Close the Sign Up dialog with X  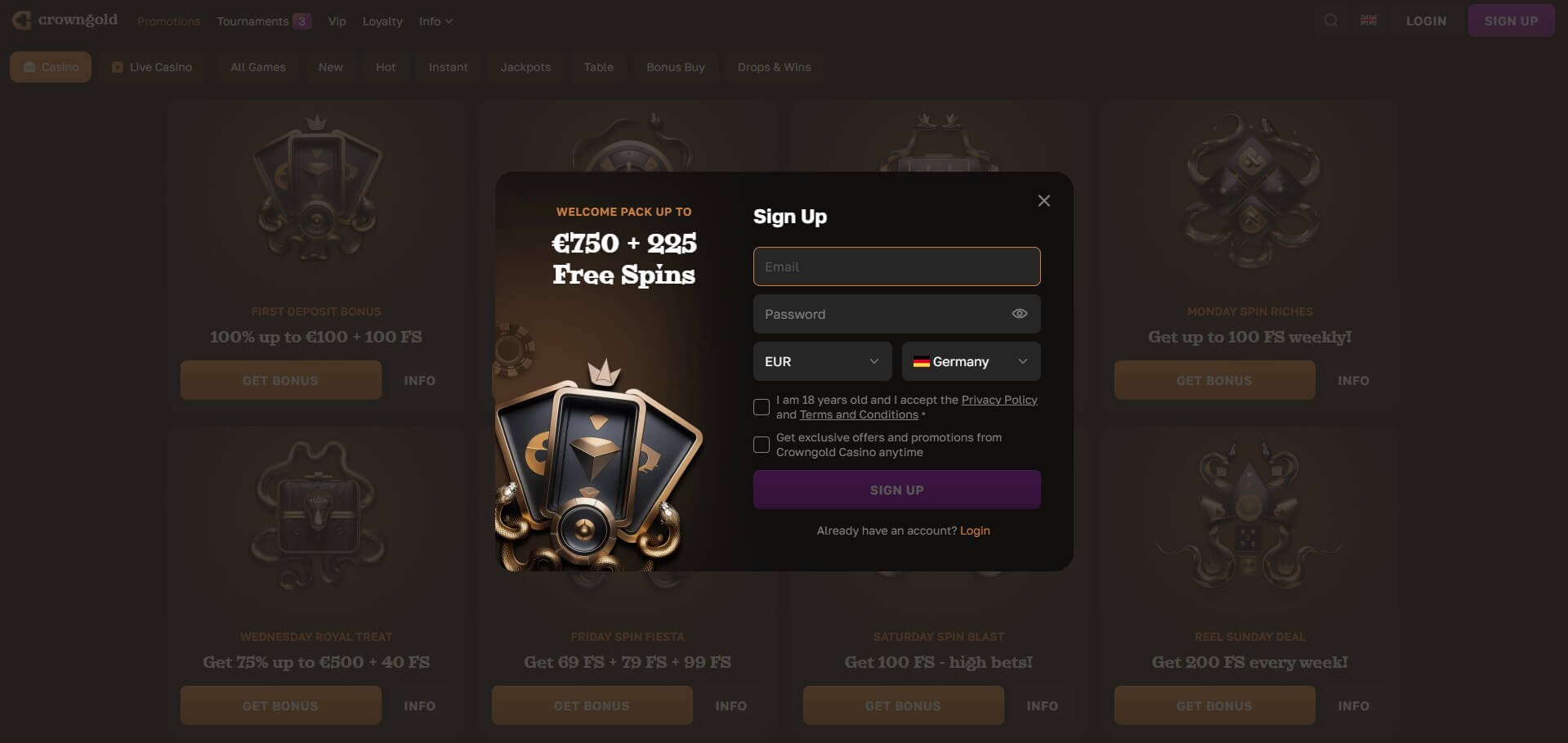(x=1043, y=201)
